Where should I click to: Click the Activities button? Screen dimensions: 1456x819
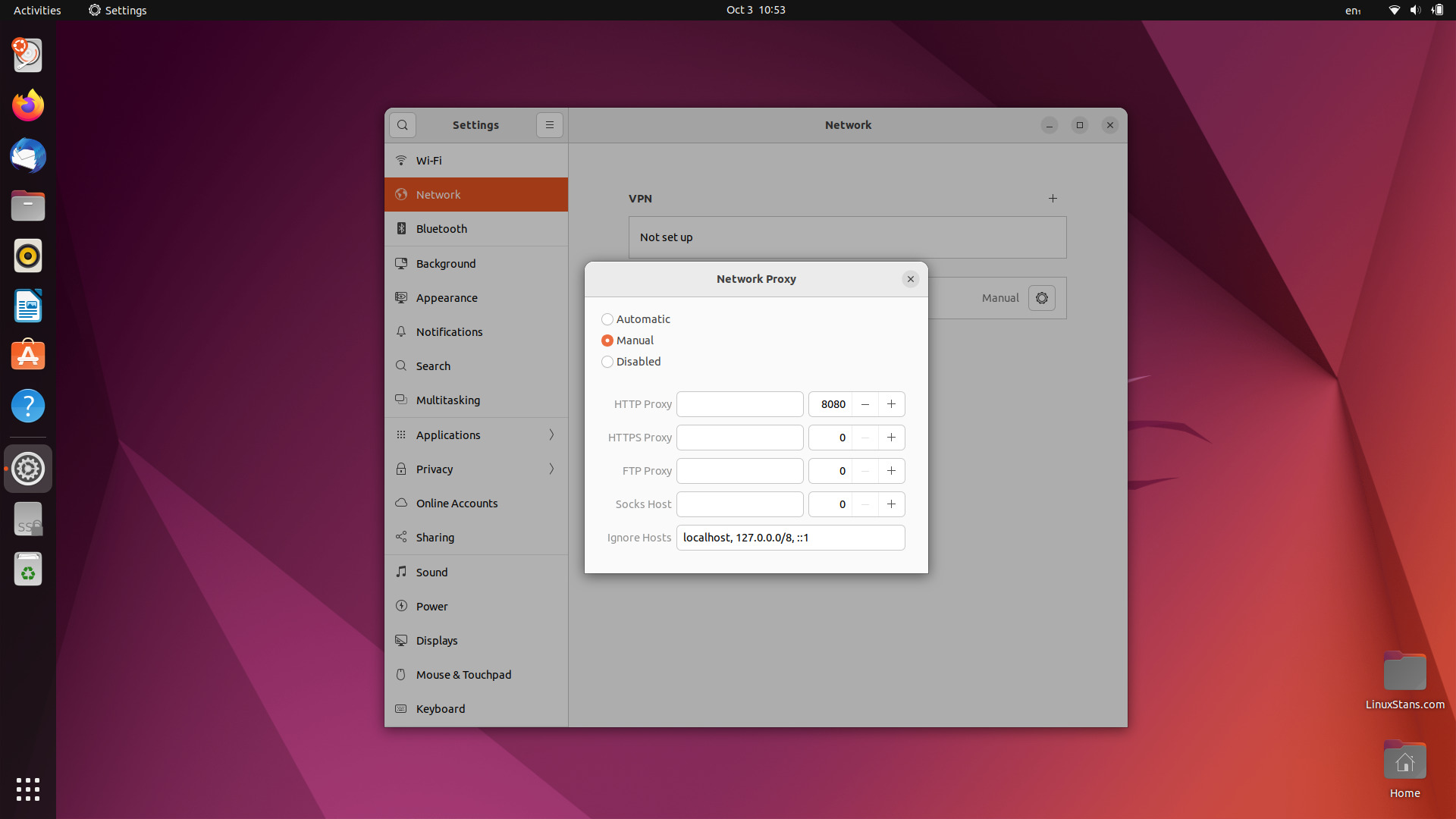point(37,10)
